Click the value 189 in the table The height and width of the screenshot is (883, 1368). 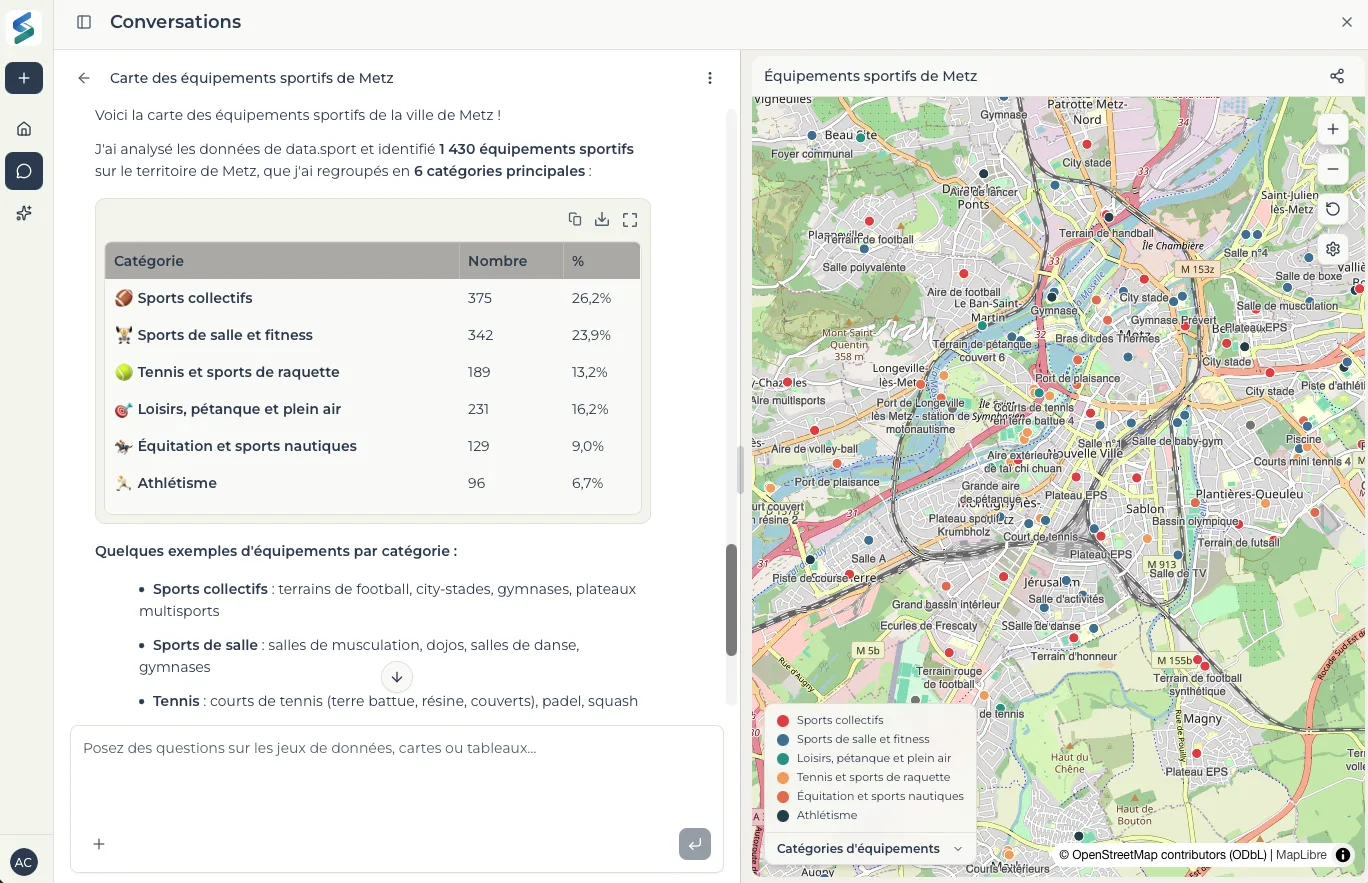[x=479, y=372]
